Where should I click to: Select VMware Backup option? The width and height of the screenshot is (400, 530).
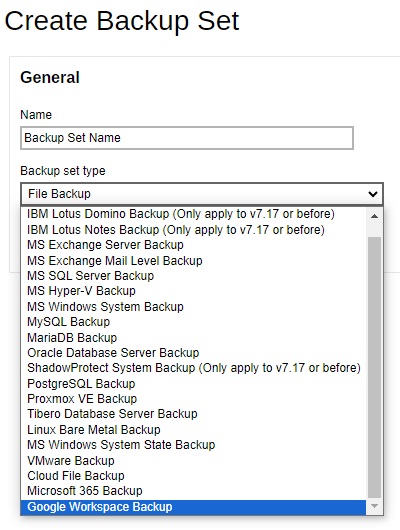click(193, 460)
